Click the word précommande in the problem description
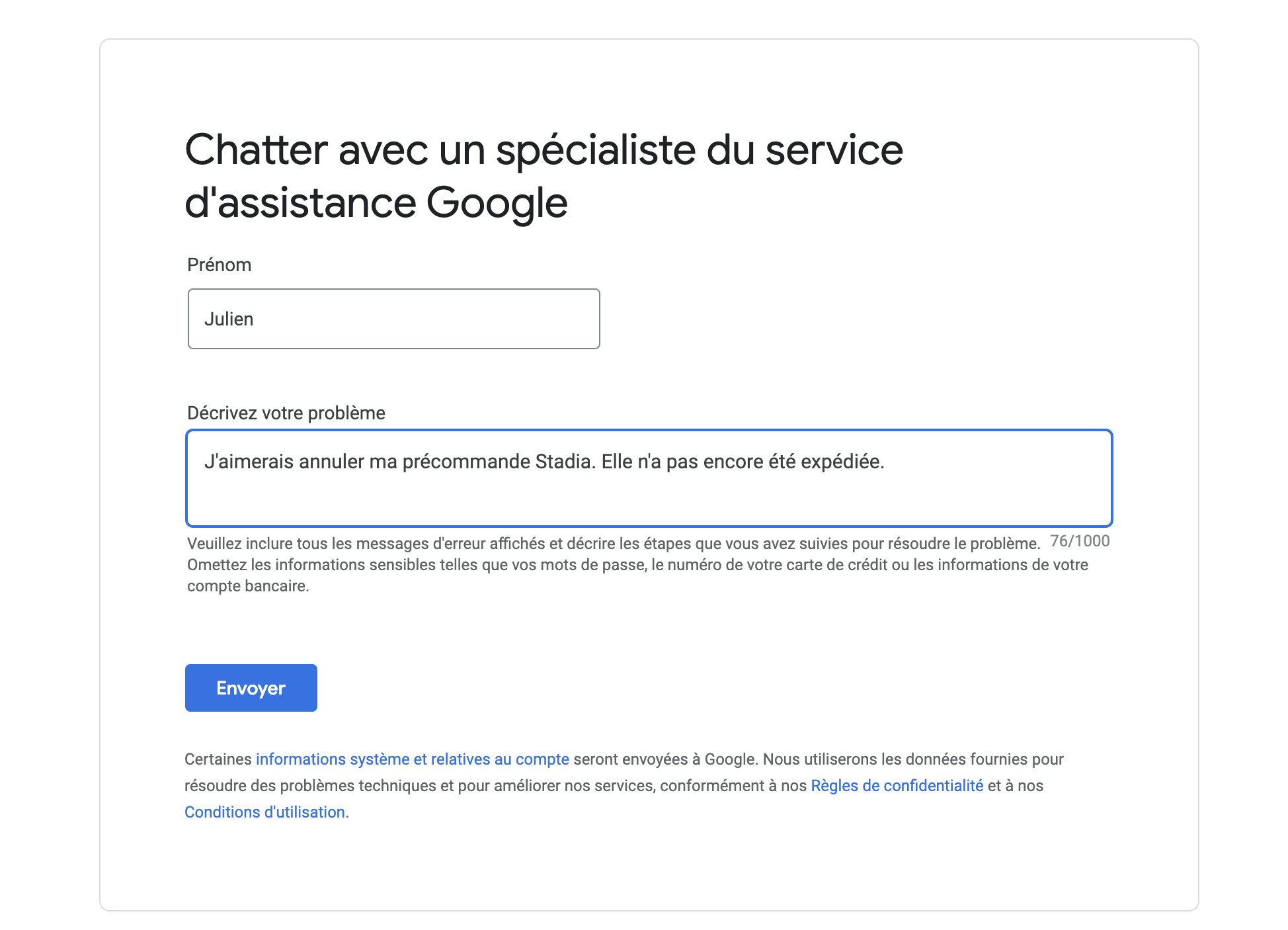1288x930 pixels. pyautogui.click(x=466, y=462)
